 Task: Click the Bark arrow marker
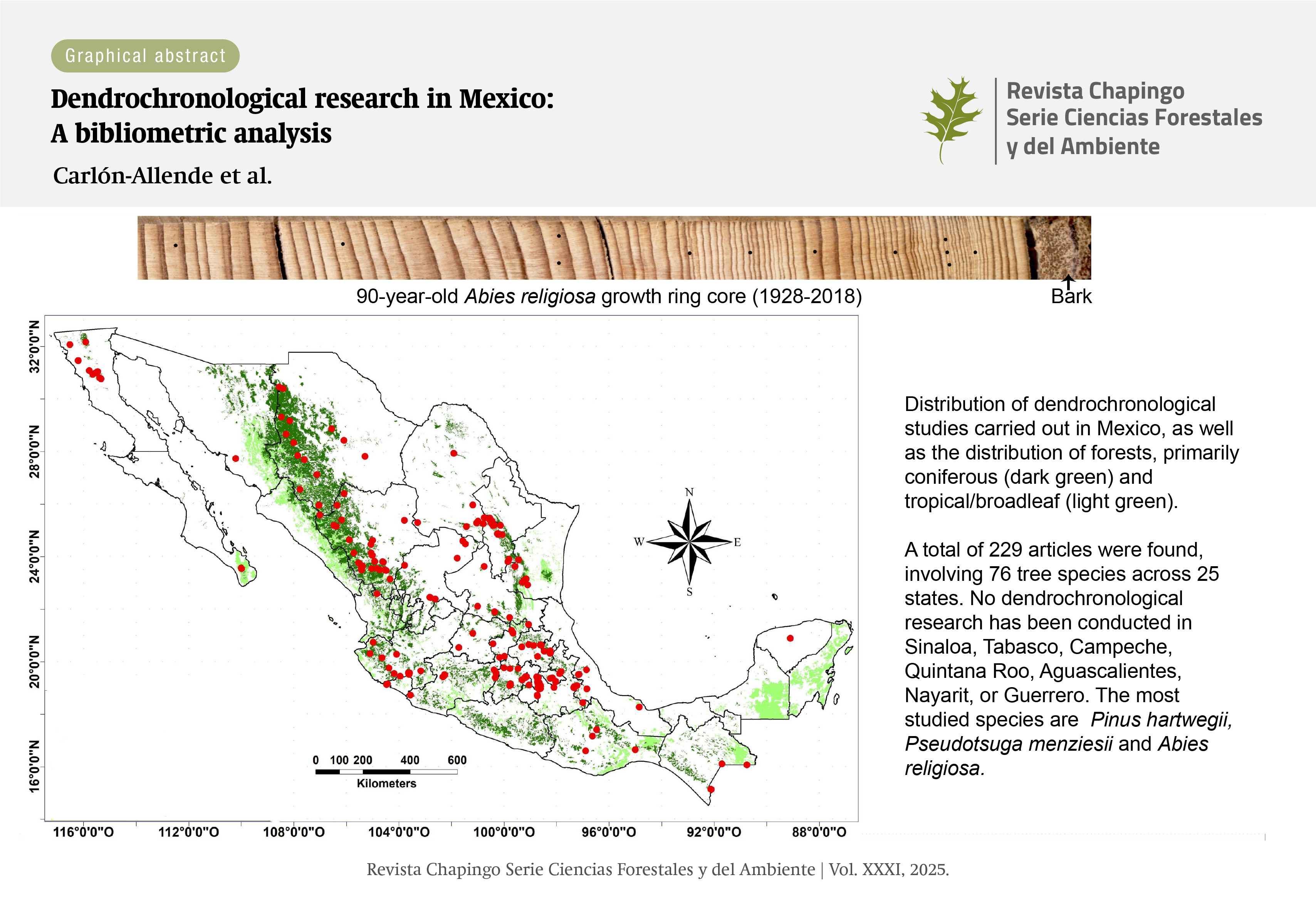click(1068, 281)
